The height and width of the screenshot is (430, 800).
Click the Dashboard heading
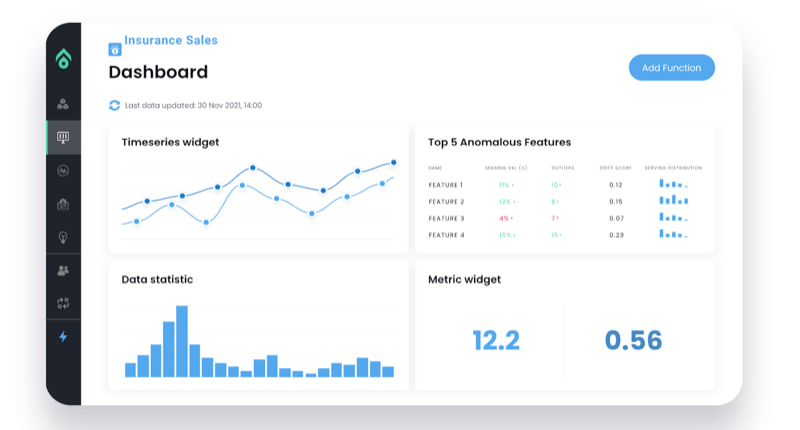click(158, 72)
